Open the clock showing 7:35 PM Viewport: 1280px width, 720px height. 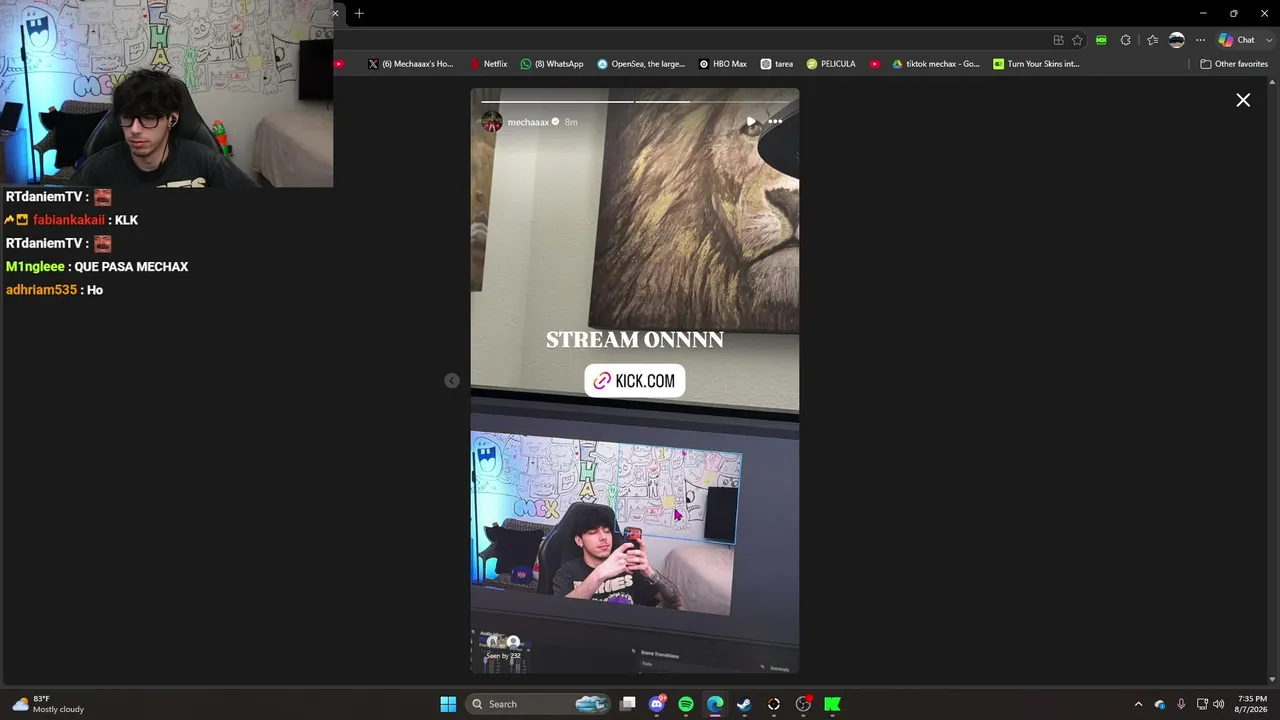click(x=1252, y=704)
